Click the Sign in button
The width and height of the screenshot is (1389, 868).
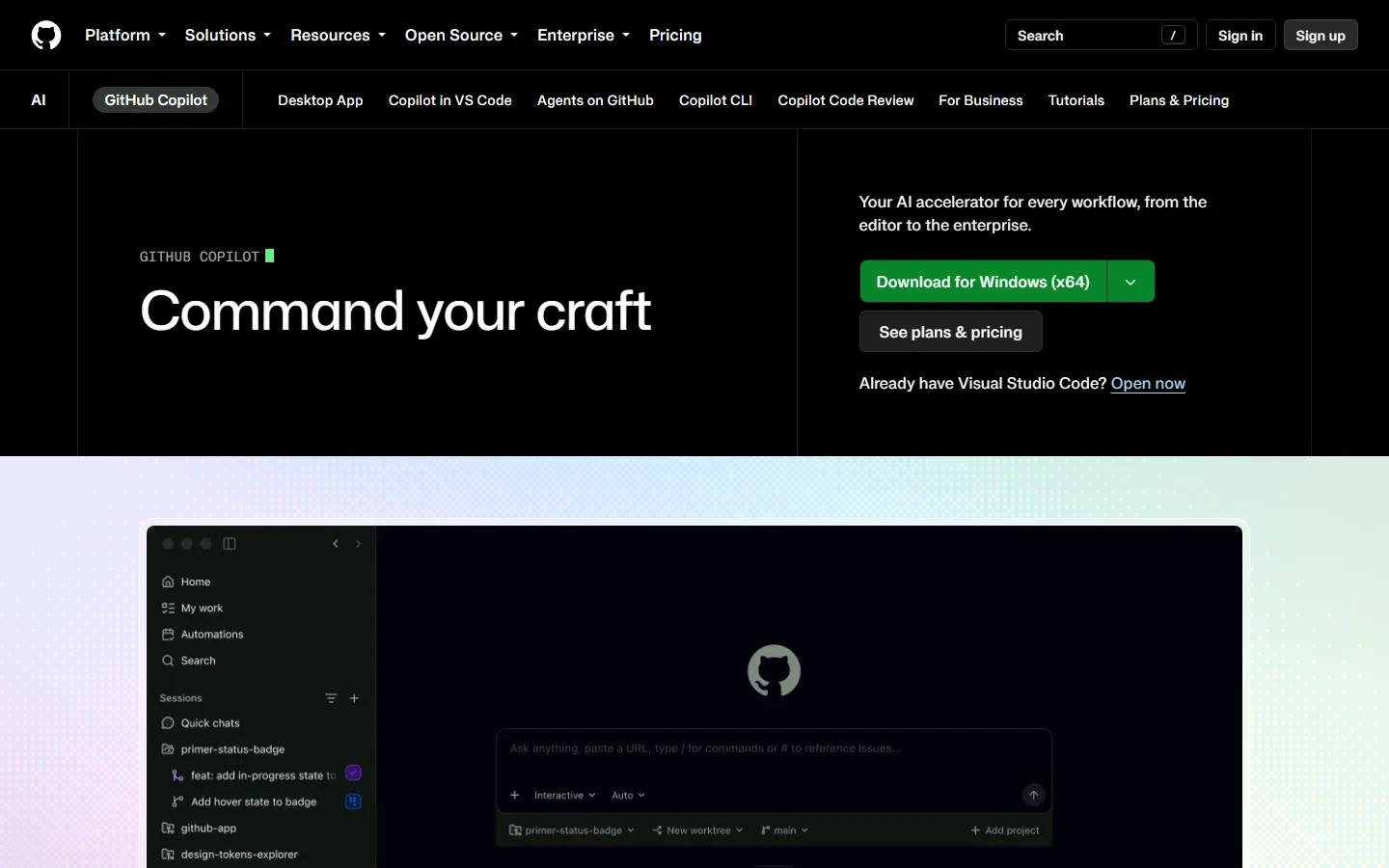tap(1240, 35)
